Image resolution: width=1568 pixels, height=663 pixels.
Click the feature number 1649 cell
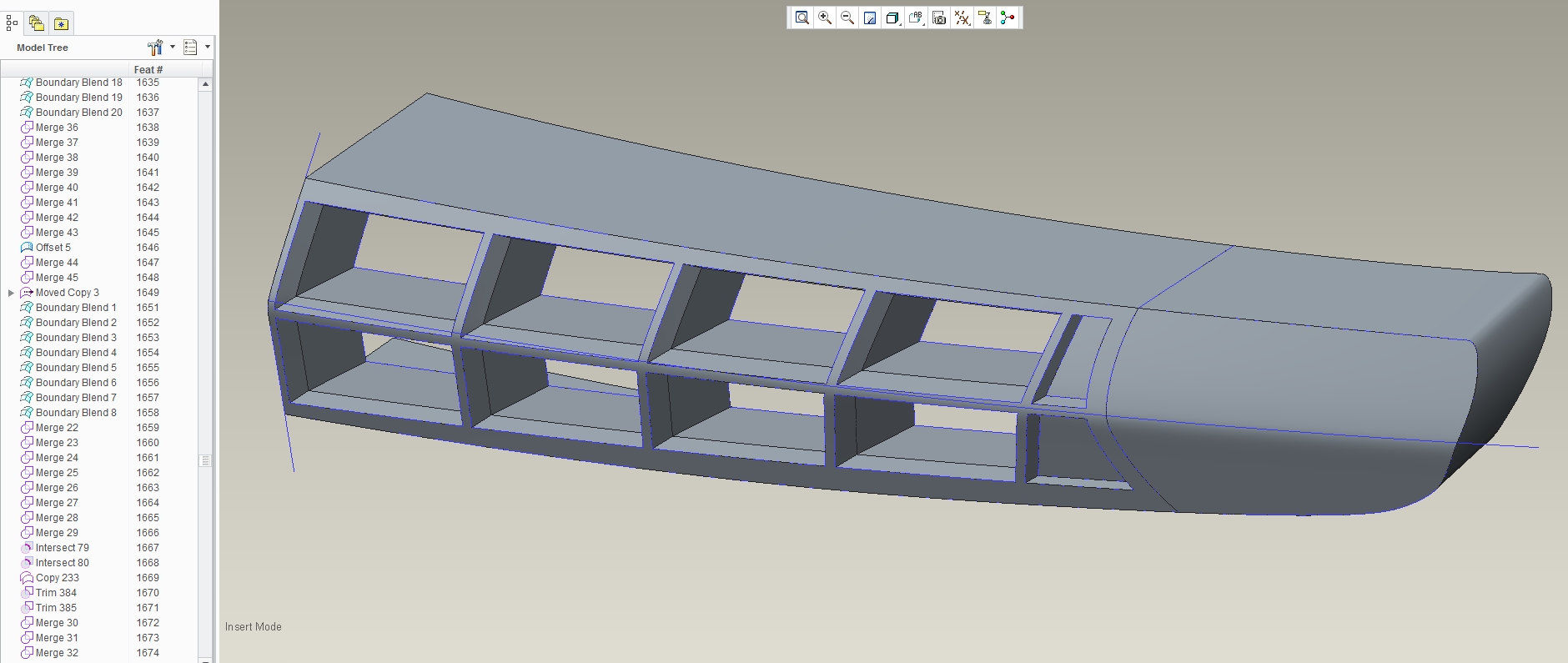pyautogui.click(x=148, y=293)
